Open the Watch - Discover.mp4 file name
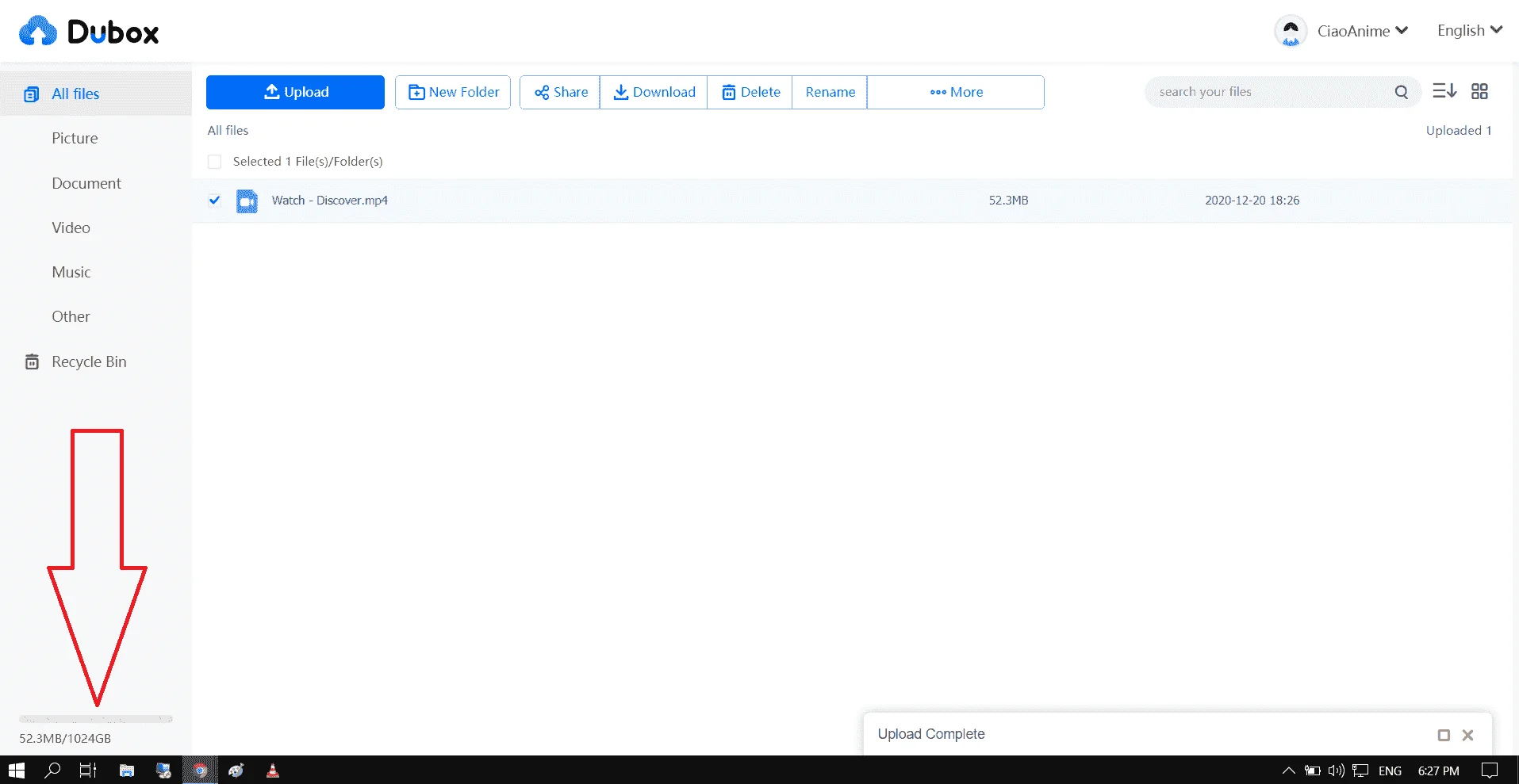The width and height of the screenshot is (1519, 784). tap(330, 201)
